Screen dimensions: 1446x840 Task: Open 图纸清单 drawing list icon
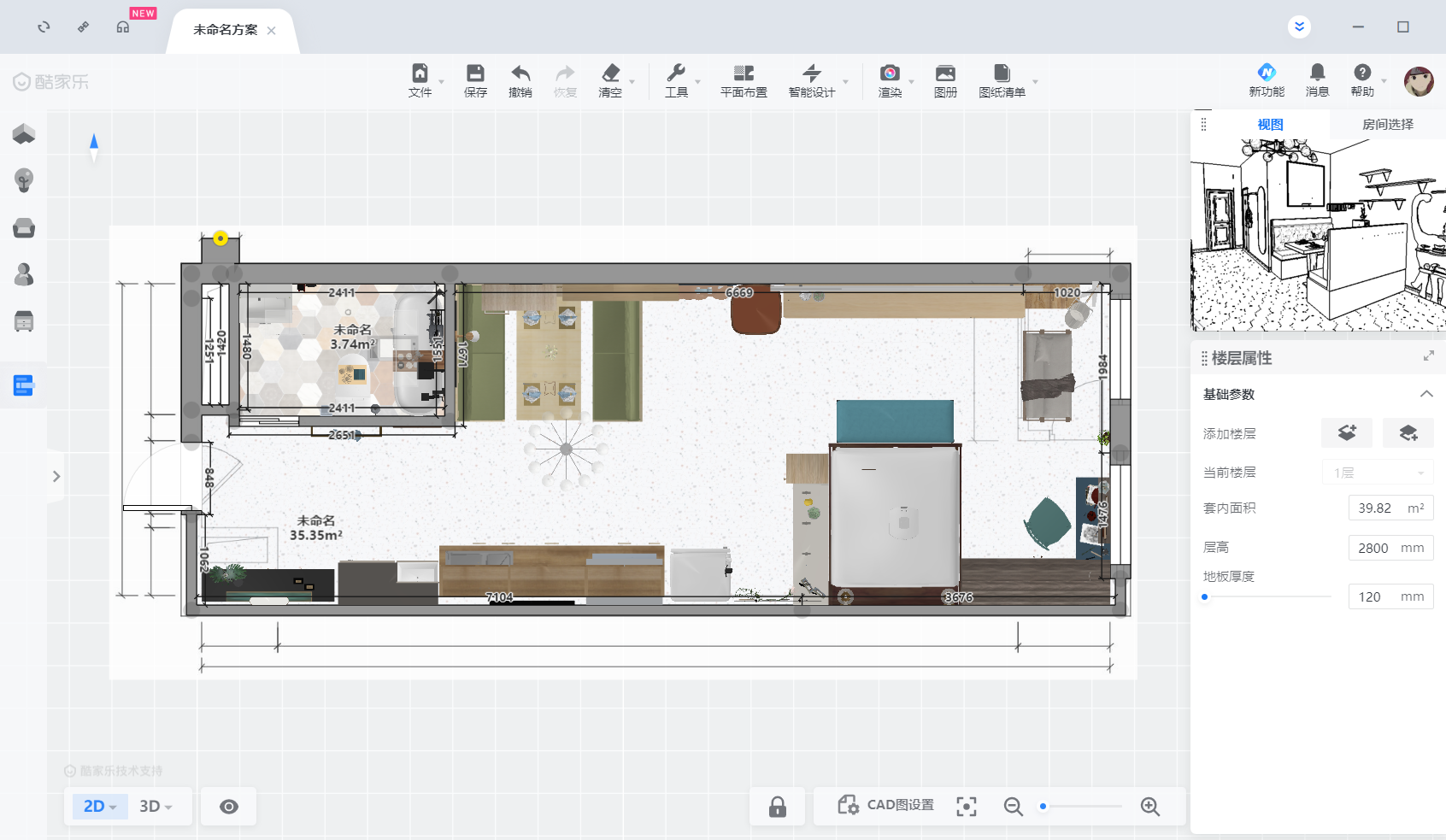(x=1002, y=73)
